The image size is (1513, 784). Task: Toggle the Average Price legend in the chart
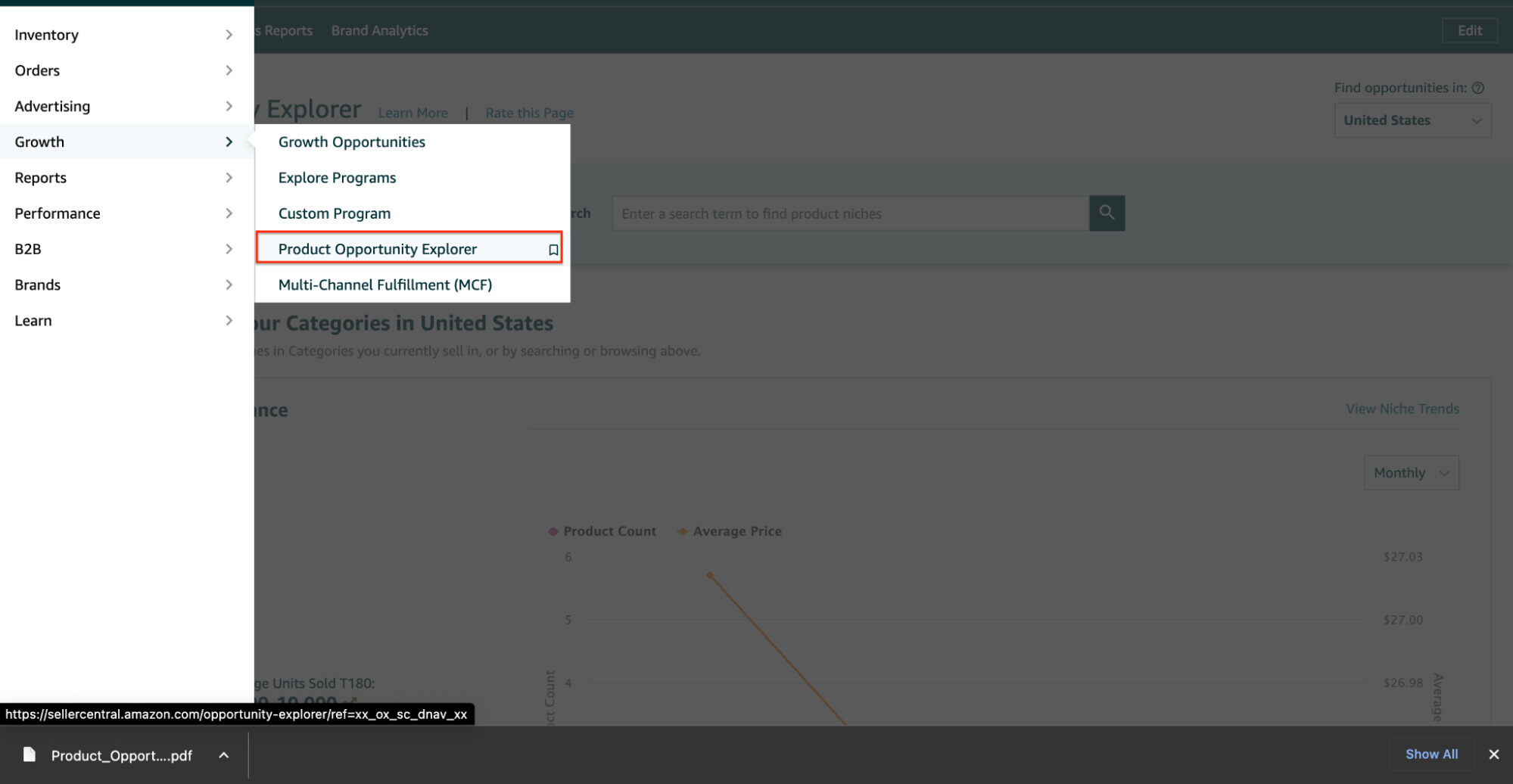pyautogui.click(x=729, y=530)
